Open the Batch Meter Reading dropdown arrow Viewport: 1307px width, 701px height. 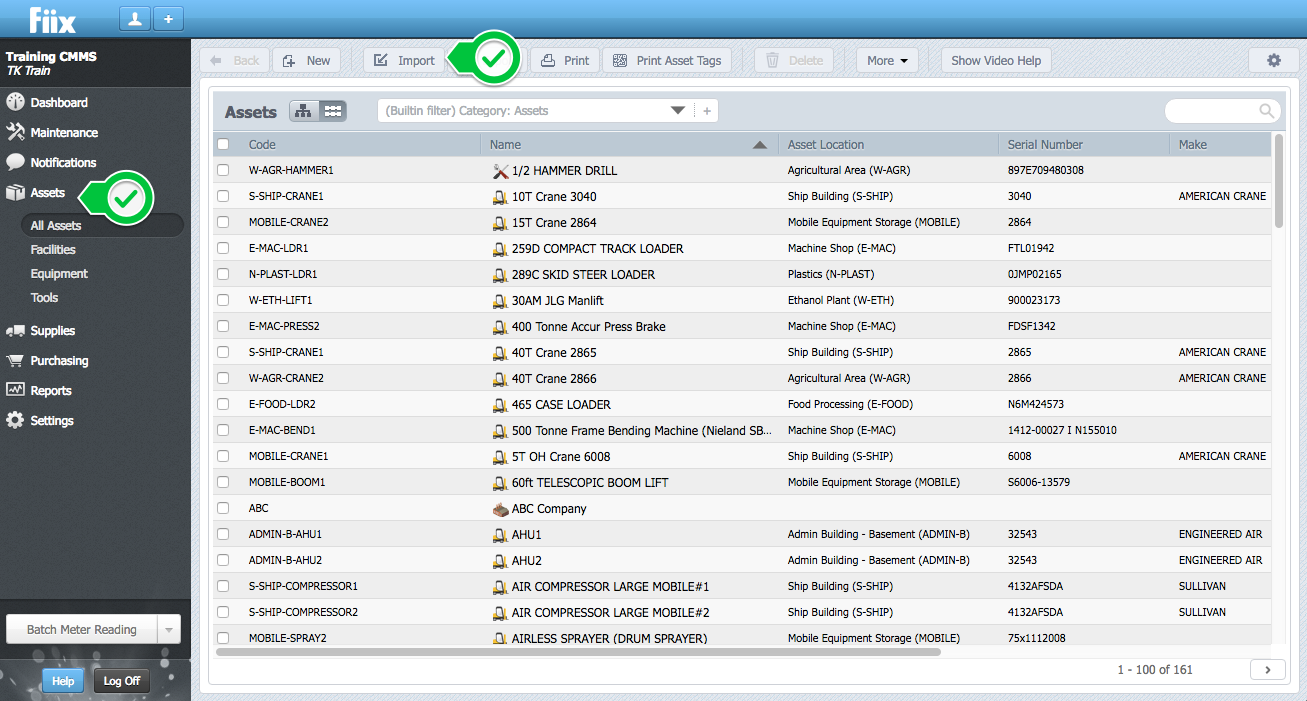coord(169,629)
